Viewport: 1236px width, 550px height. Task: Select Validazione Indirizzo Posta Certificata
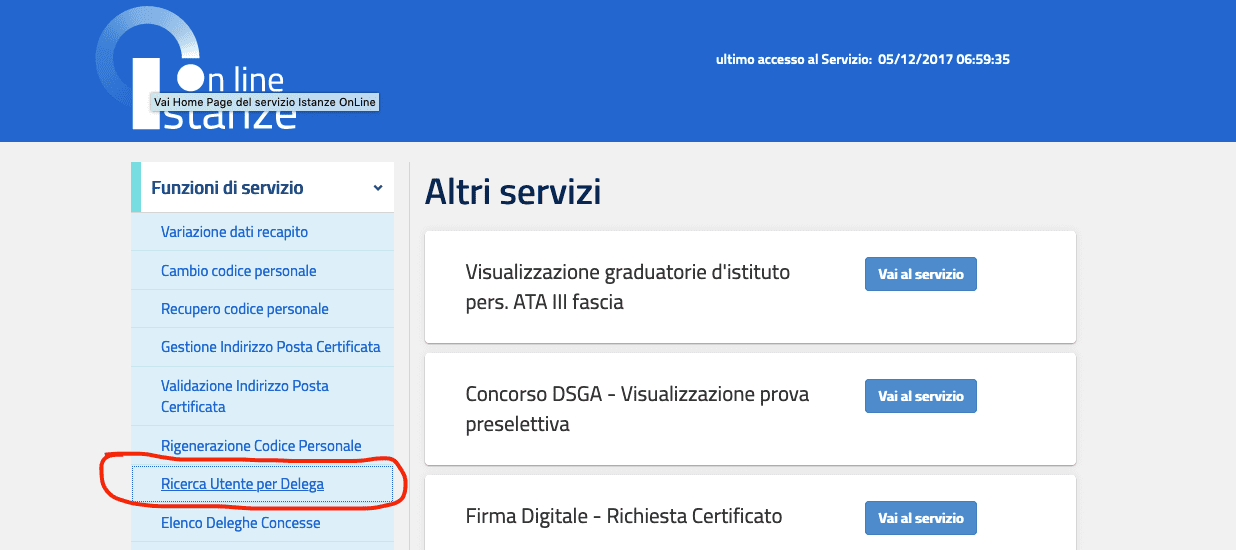click(244, 396)
